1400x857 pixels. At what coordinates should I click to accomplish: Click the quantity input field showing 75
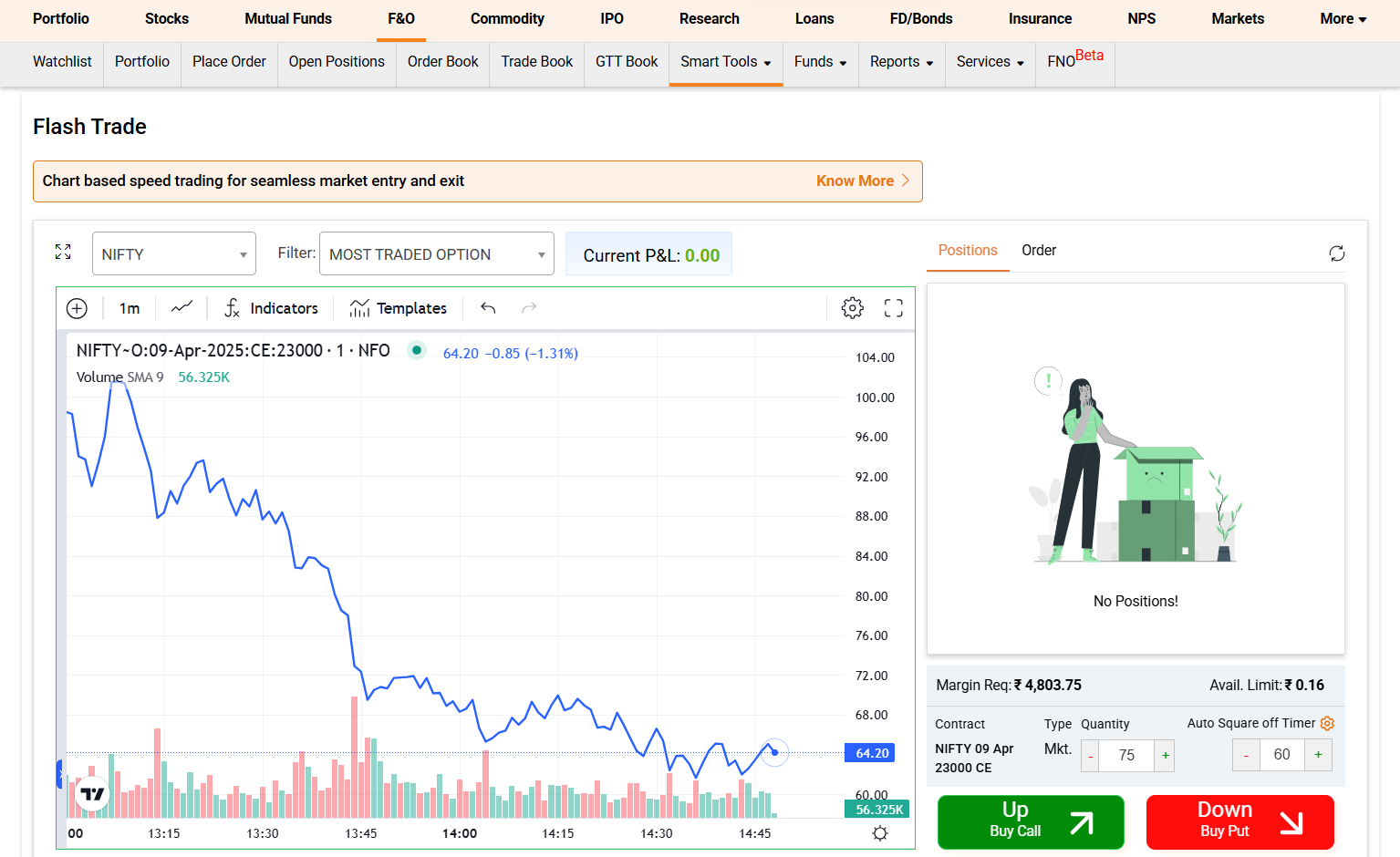coord(1126,755)
